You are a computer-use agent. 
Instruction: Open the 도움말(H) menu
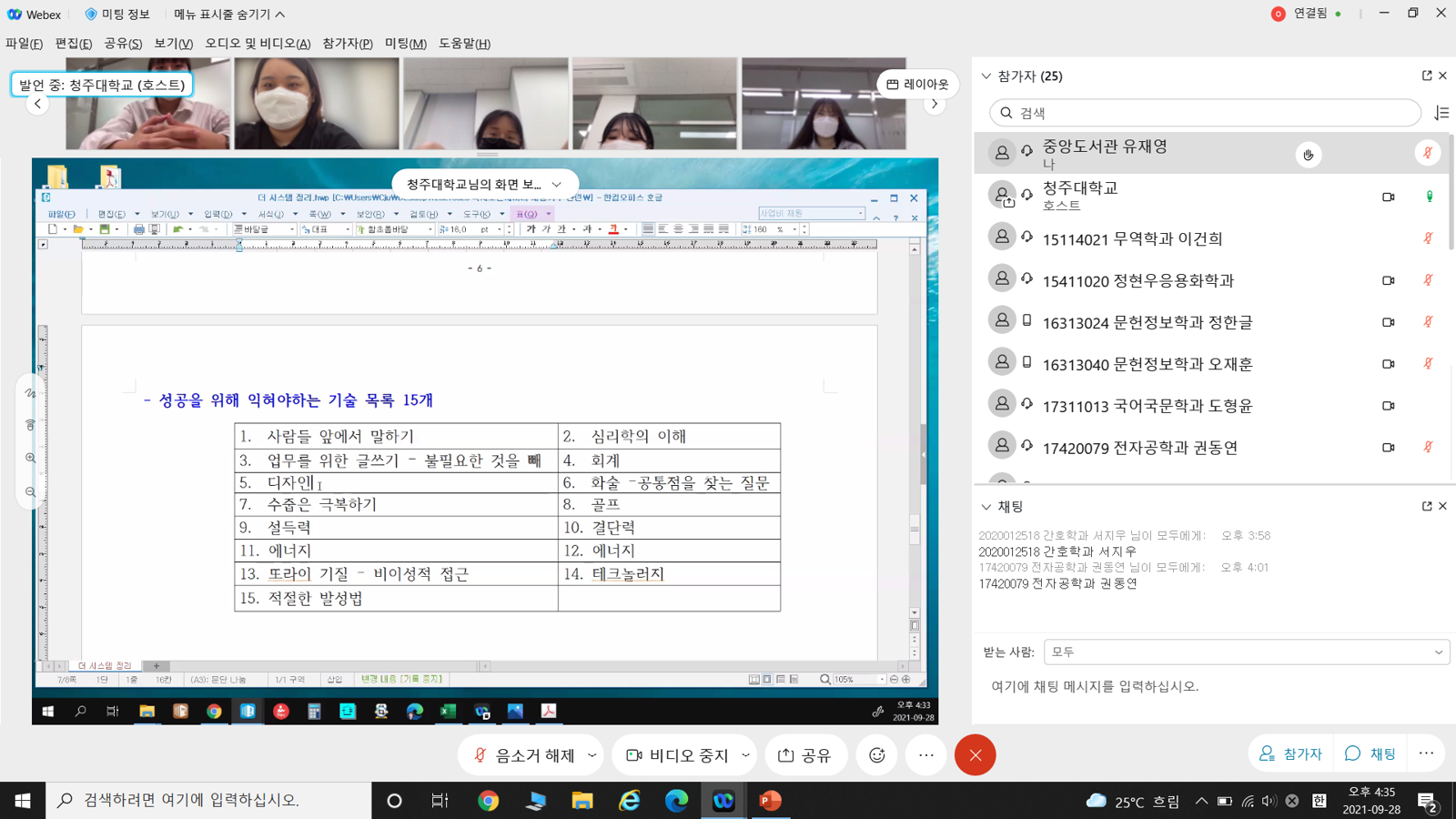pos(465,44)
